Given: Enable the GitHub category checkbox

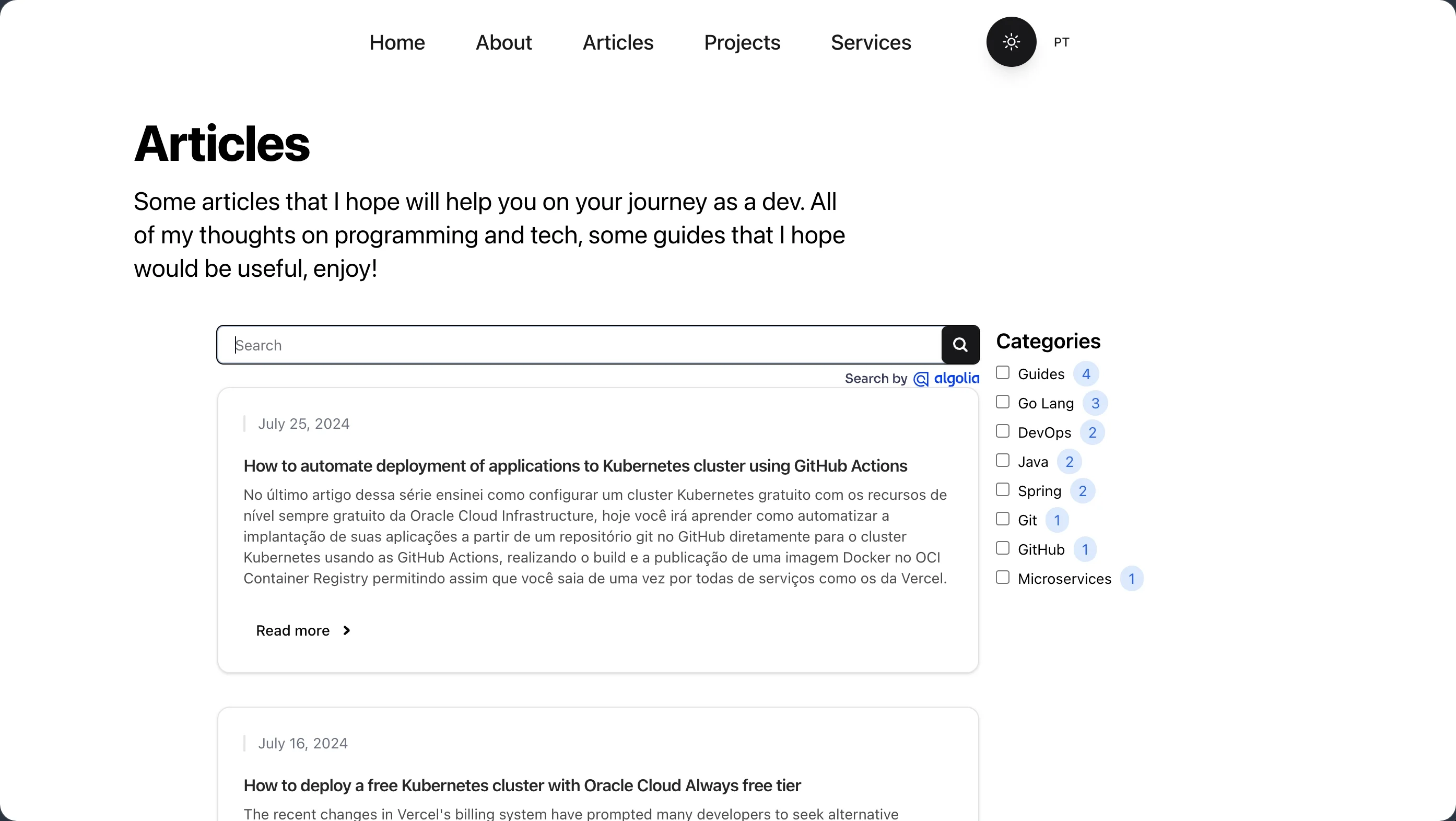Looking at the screenshot, I should coord(1003,548).
